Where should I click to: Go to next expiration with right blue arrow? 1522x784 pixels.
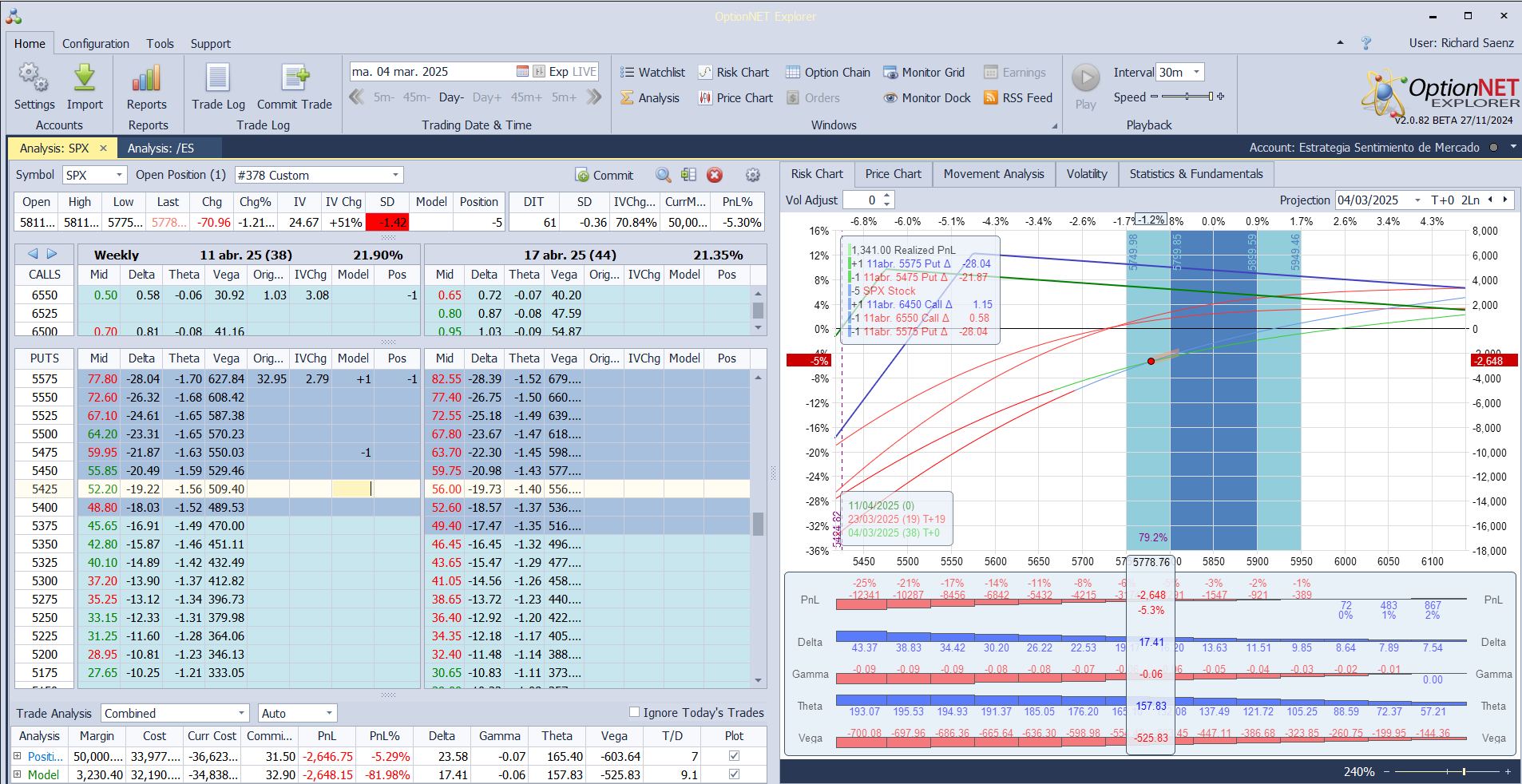[52, 254]
